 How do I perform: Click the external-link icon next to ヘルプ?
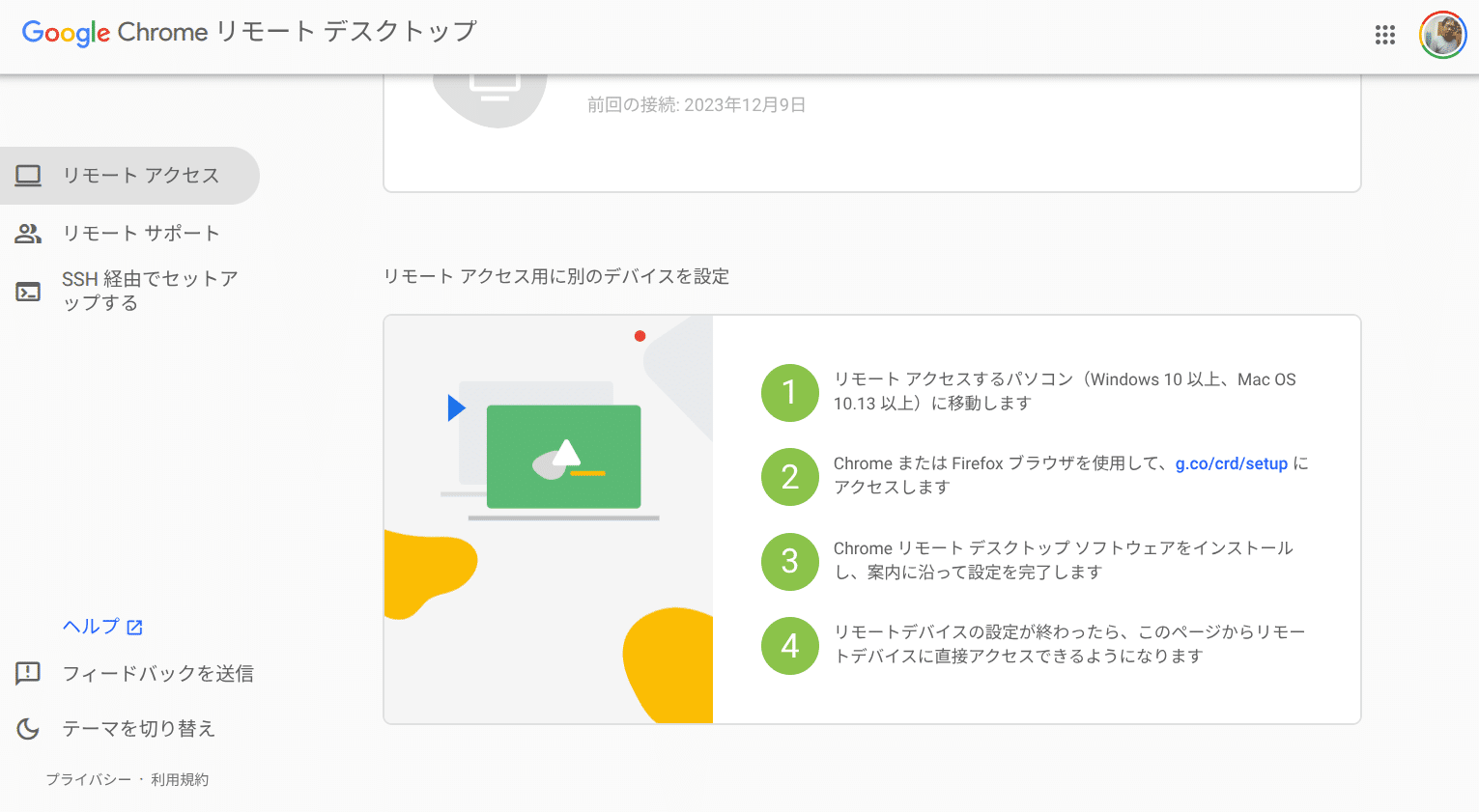(x=136, y=626)
